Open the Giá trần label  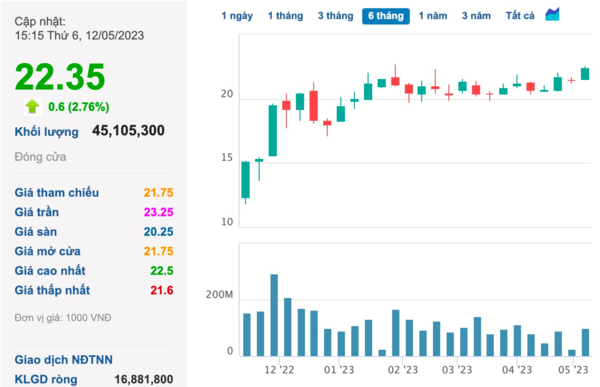[x=37, y=212]
